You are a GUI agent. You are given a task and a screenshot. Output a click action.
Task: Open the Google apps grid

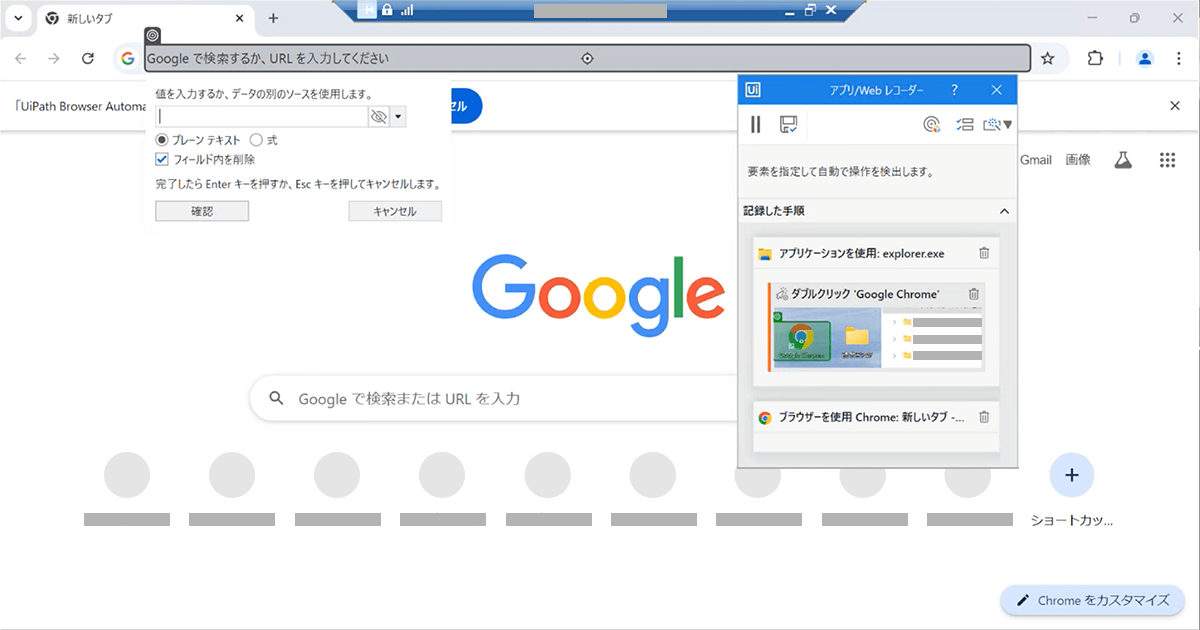click(x=1167, y=160)
